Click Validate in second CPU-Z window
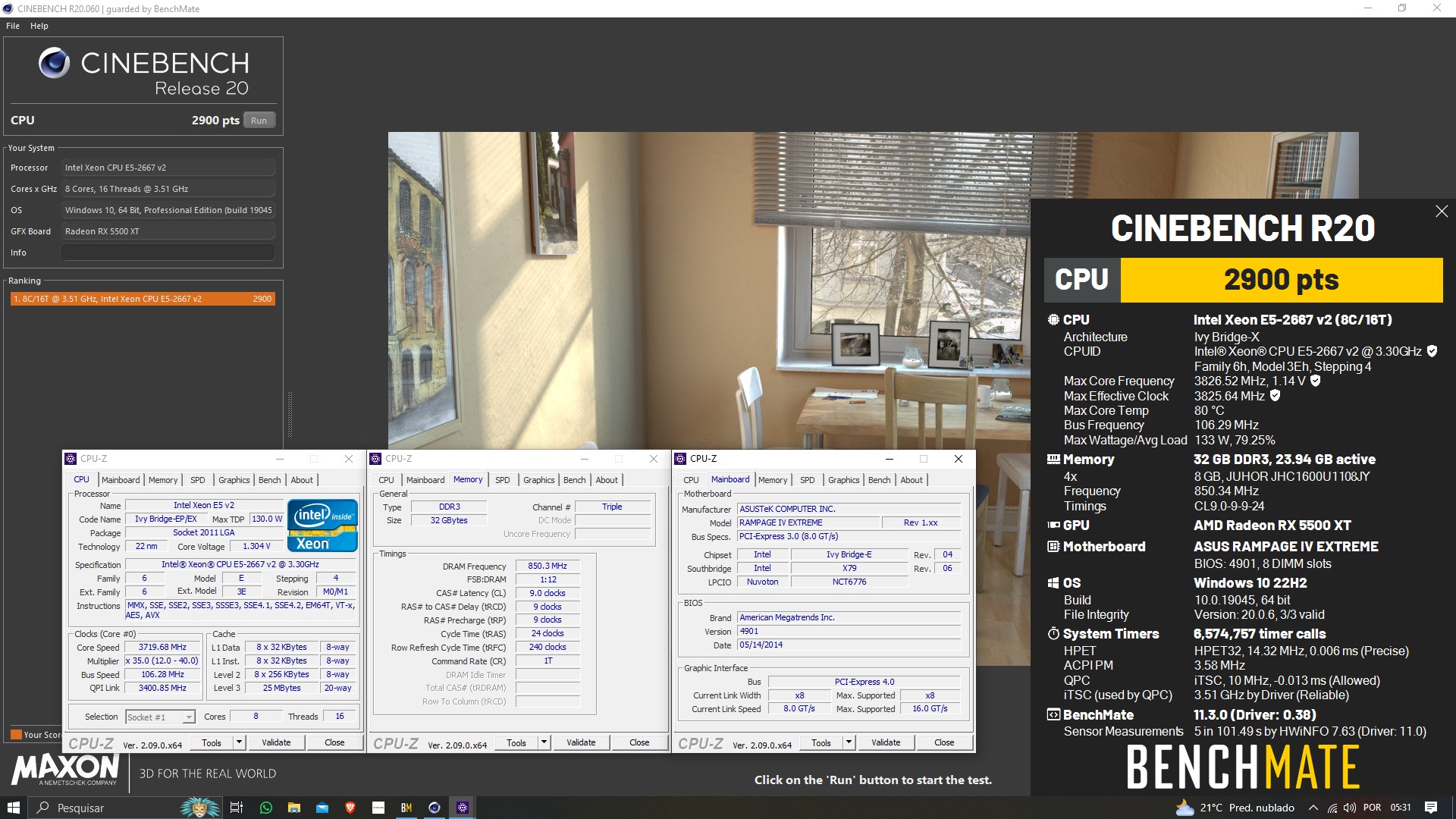This screenshot has width=1456, height=819. 581,742
